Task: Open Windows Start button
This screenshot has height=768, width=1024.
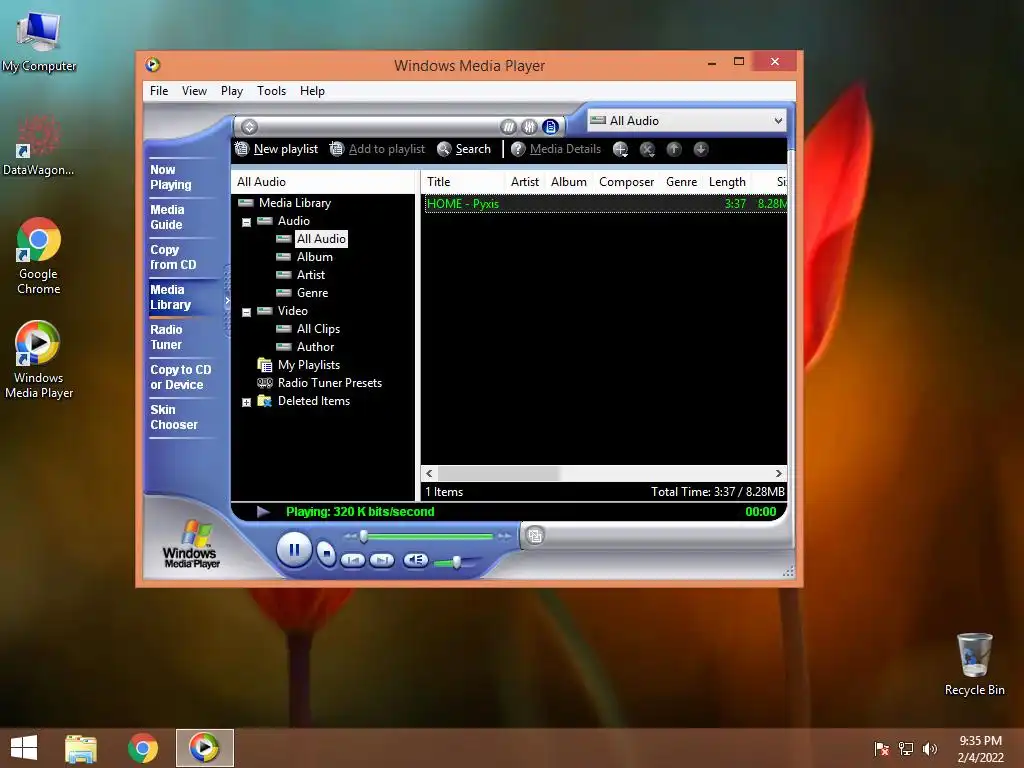Action: [x=24, y=748]
